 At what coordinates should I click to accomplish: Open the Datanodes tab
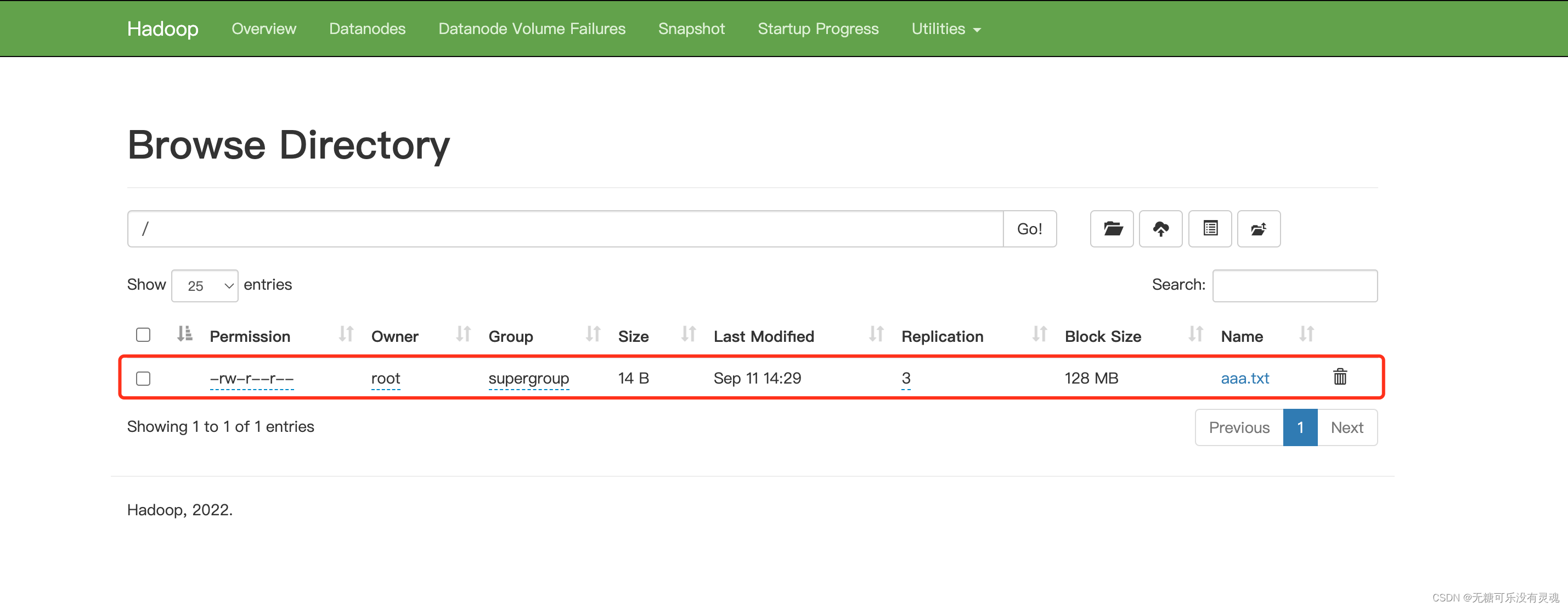367,29
